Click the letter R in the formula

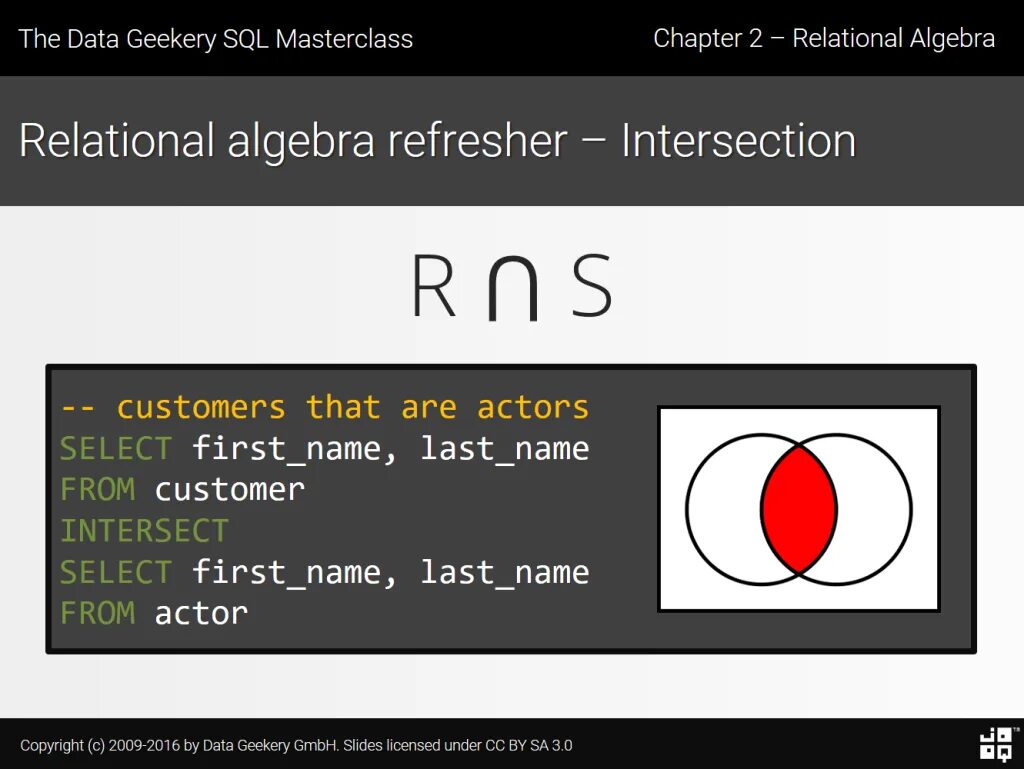434,286
